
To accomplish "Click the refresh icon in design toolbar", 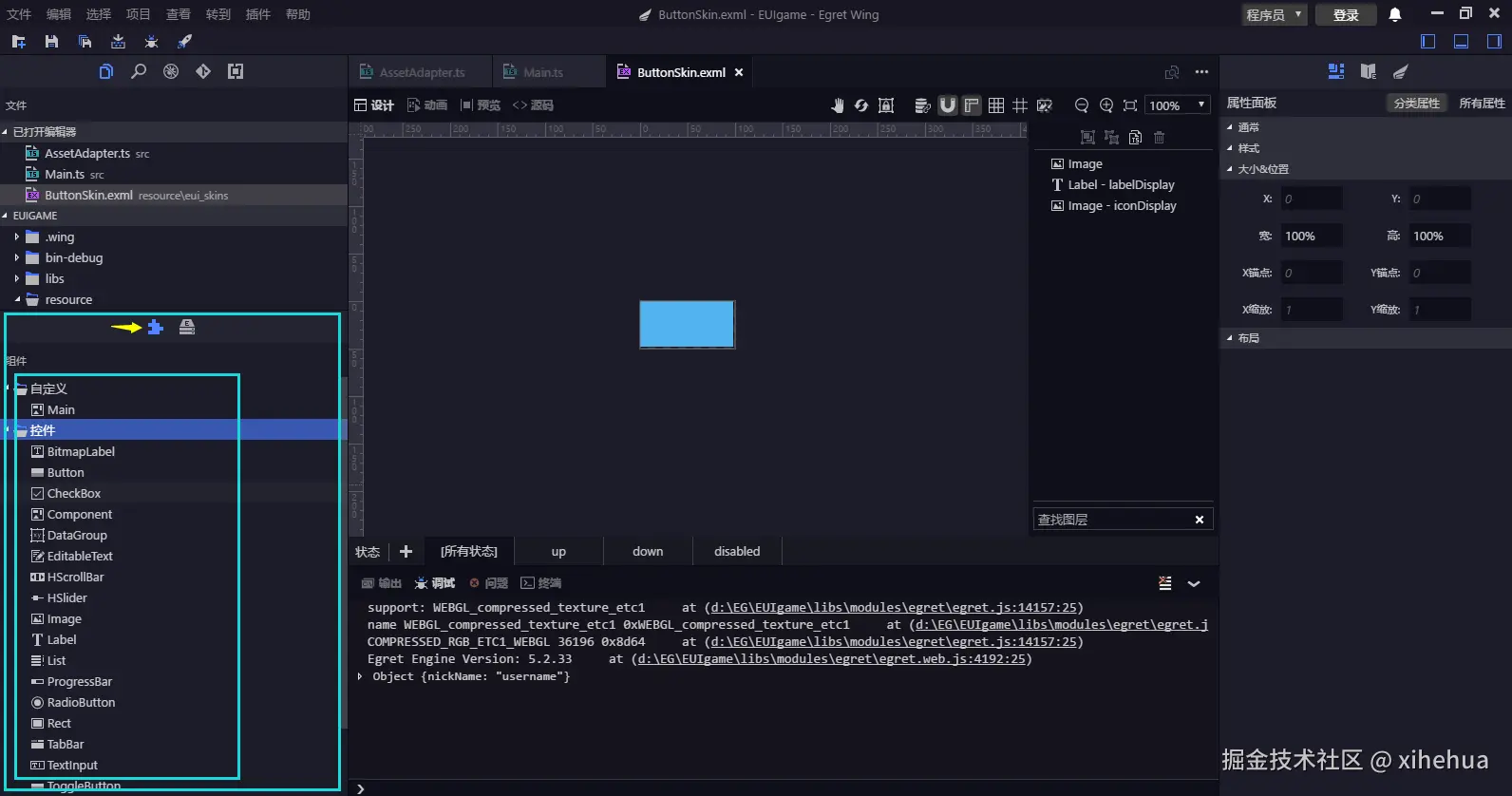I will 861,105.
